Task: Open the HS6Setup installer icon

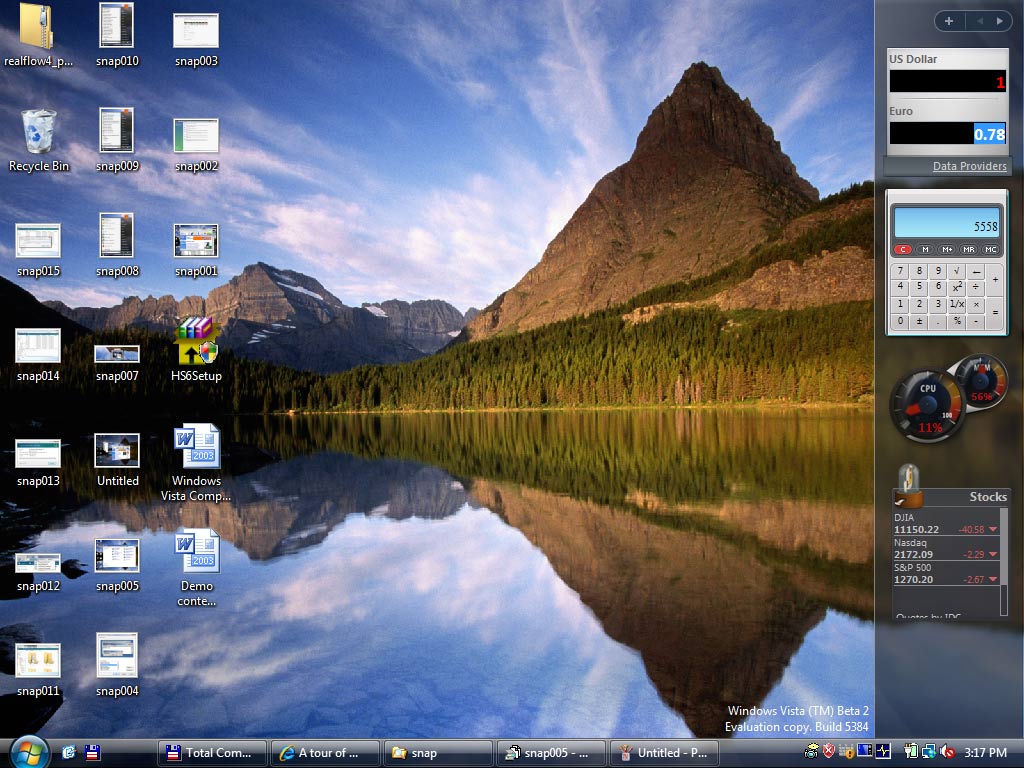Action: pos(196,342)
